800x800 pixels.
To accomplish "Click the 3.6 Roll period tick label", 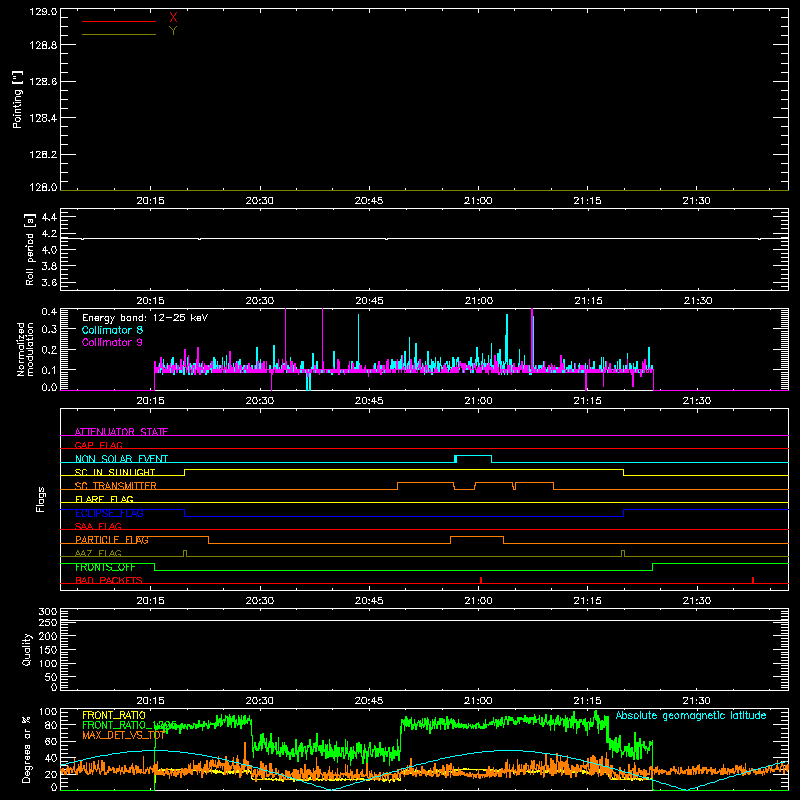I will click(x=49, y=282).
